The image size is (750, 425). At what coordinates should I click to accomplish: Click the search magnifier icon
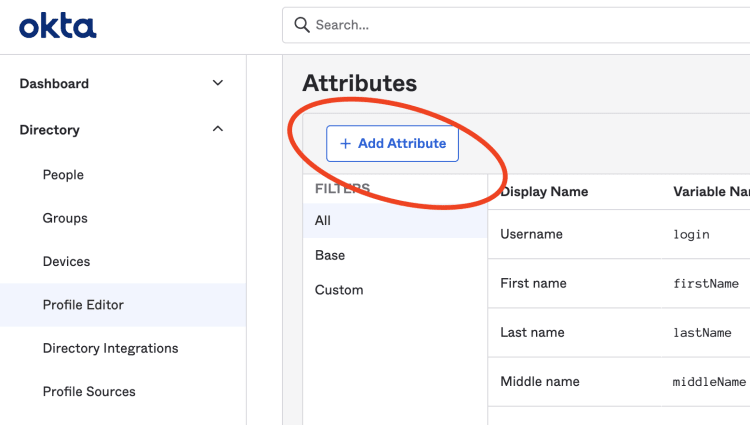click(302, 25)
